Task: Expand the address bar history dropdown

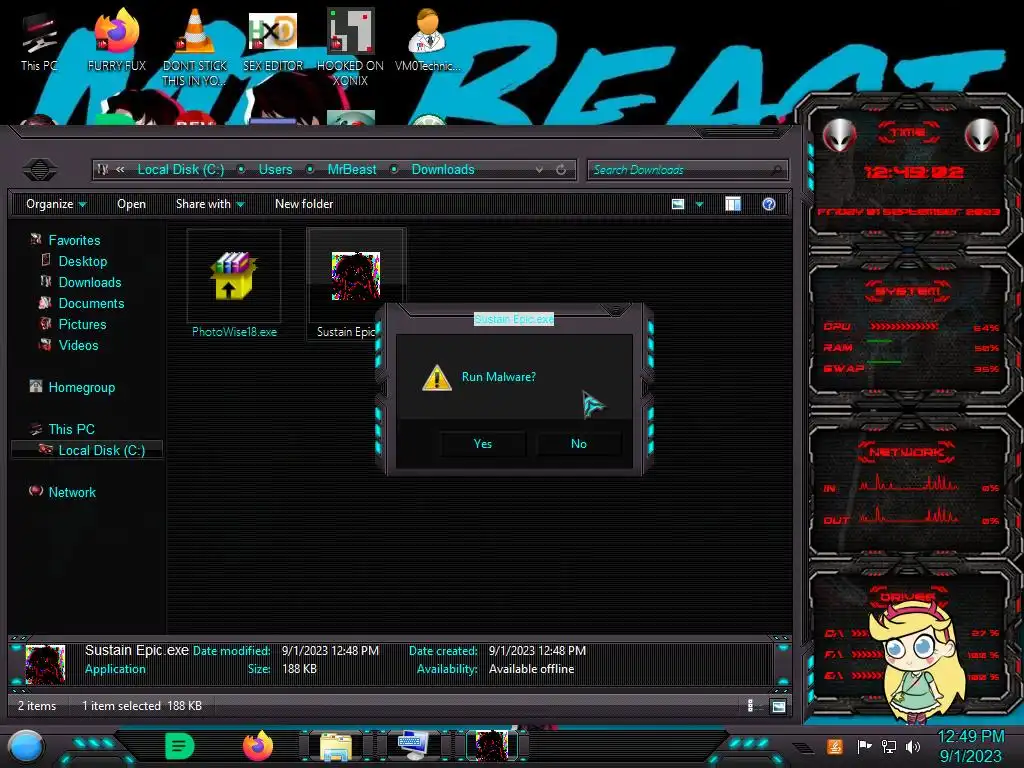Action: pyautogui.click(x=539, y=170)
